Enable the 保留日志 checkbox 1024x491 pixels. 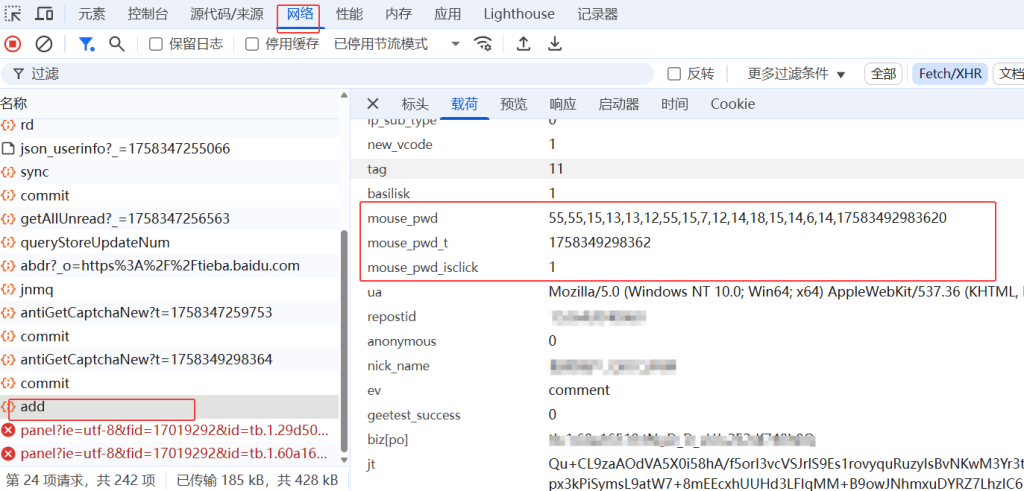[156, 44]
